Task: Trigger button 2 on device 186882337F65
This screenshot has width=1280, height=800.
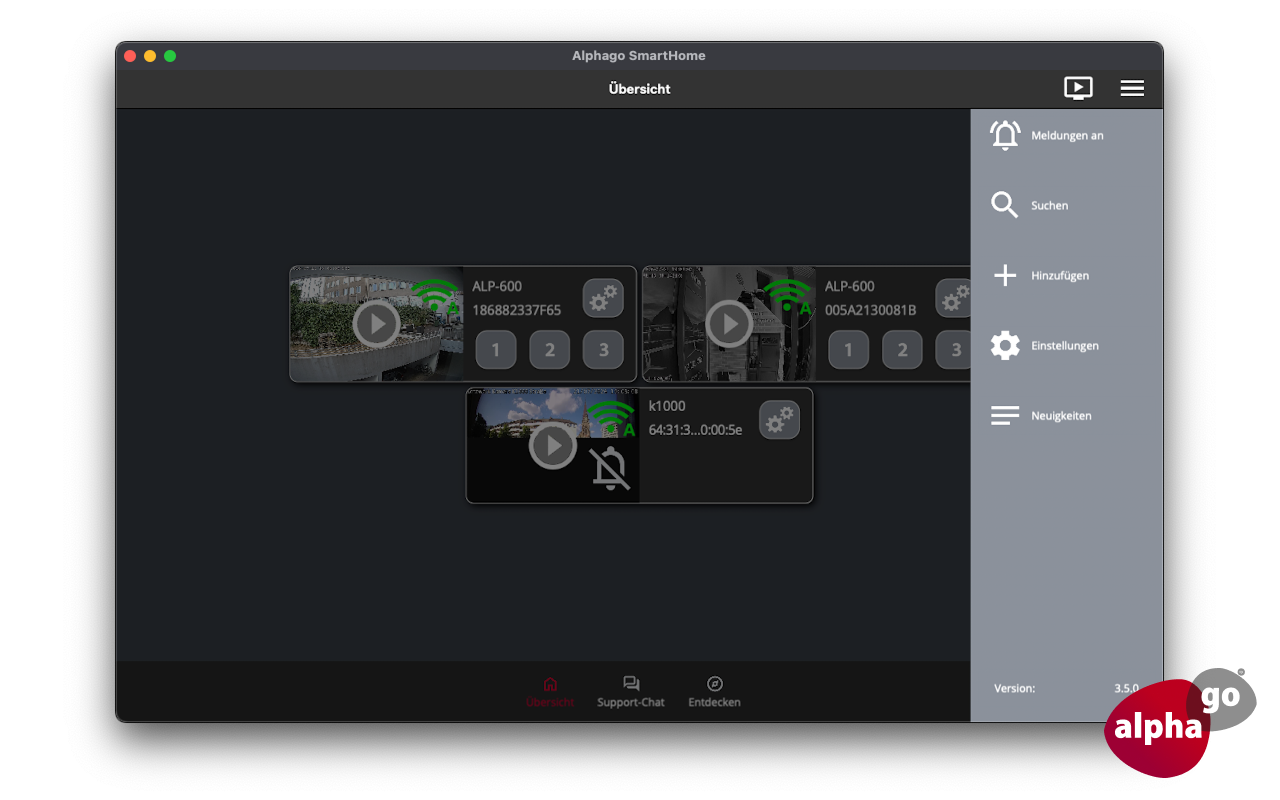Action: point(550,350)
